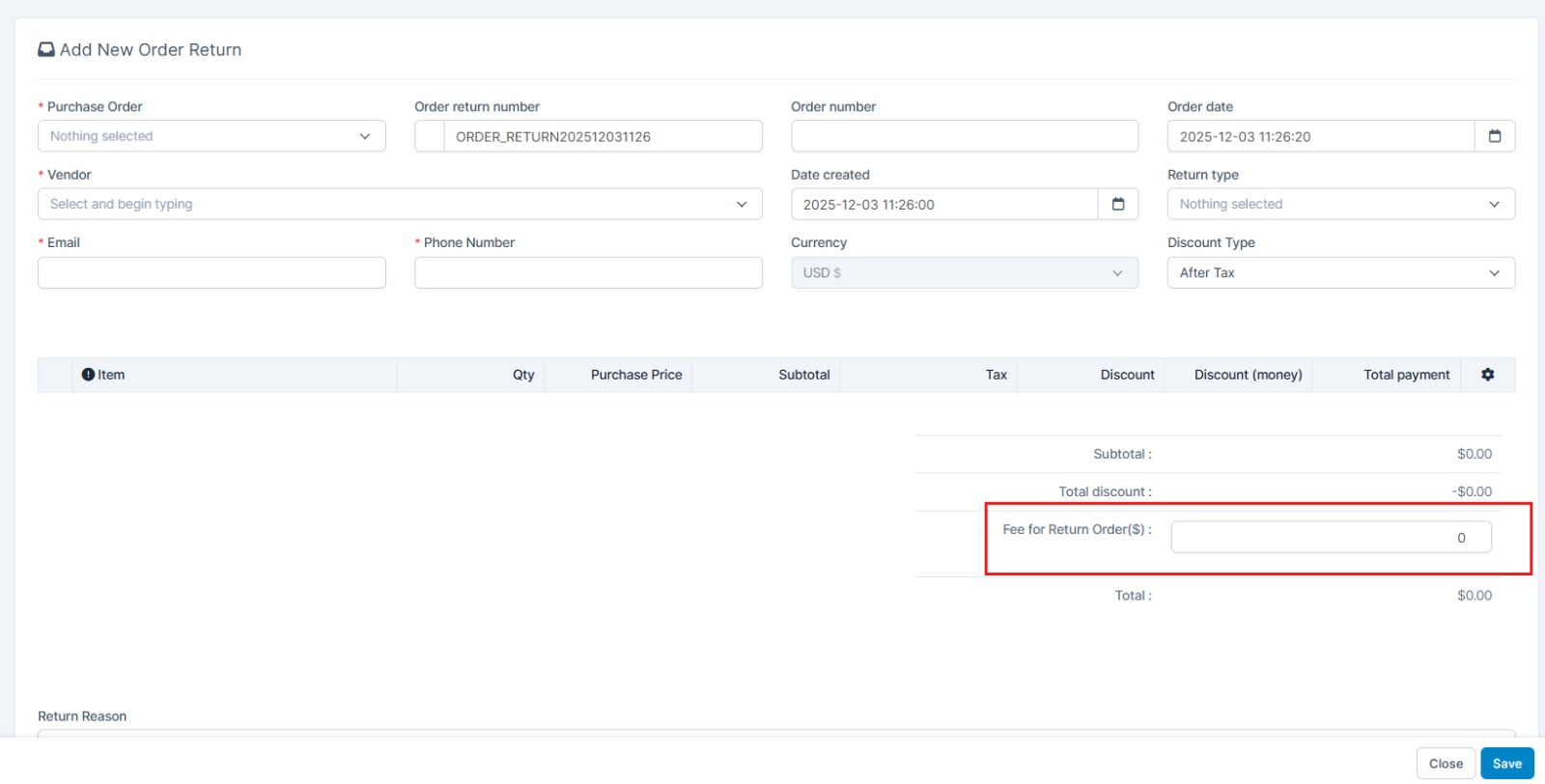Open the Return type dropdown
Viewport: 1545px width, 784px height.
coord(1340,204)
